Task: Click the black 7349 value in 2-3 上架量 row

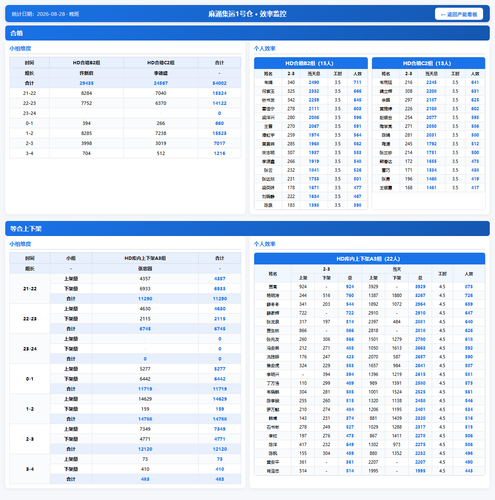Action: pos(145,429)
